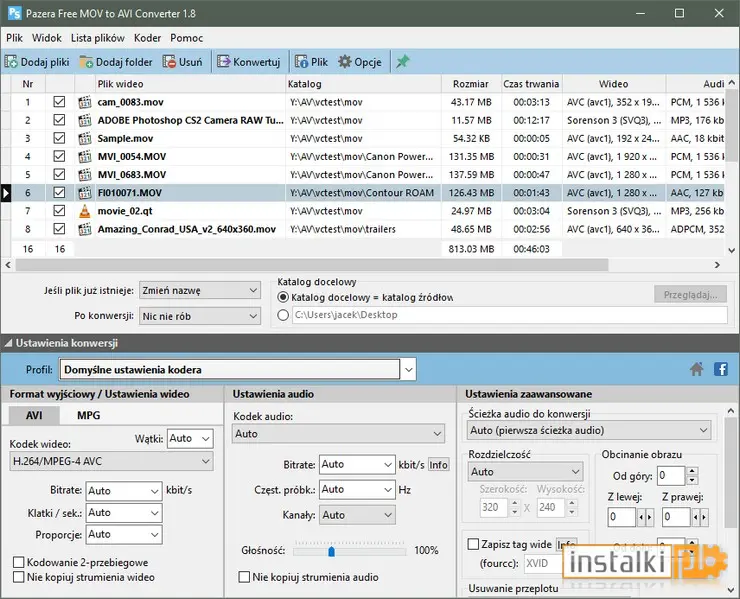
Task: Click the film icon of Amazing_Conrad_USA file
Action: [84, 229]
